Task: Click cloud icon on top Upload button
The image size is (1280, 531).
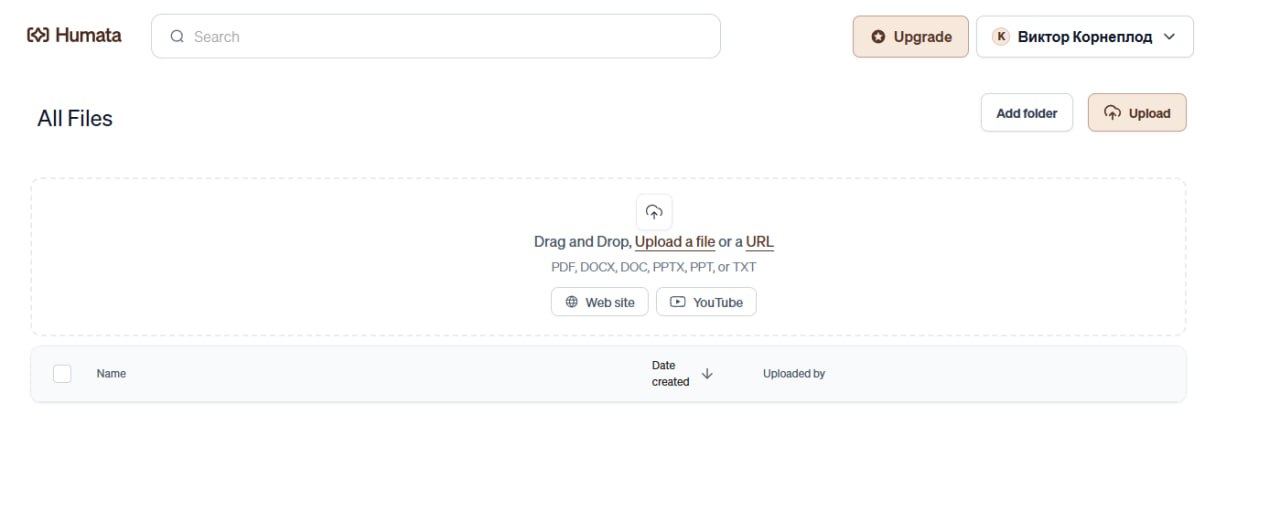Action: [x=1112, y=113]
